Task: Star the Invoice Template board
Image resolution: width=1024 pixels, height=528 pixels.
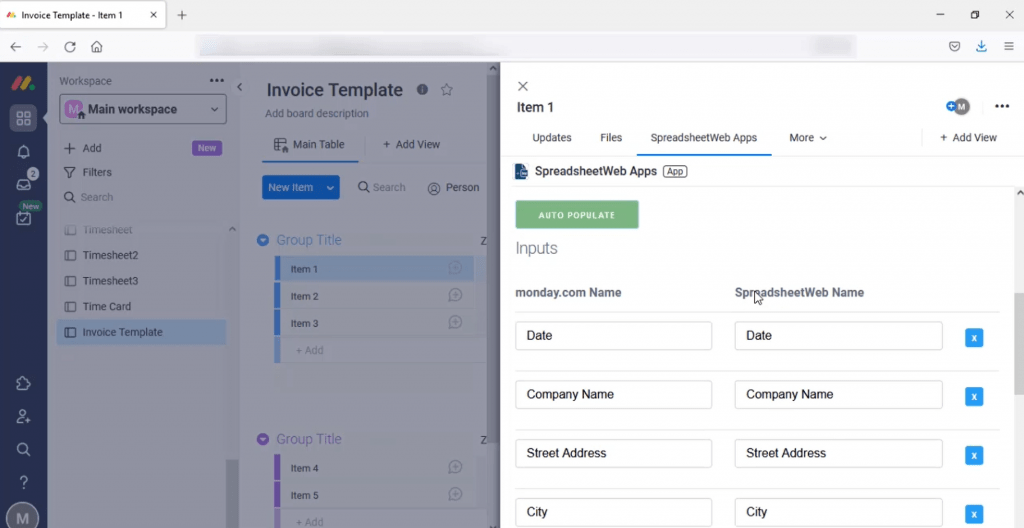Action: point(447,90)
